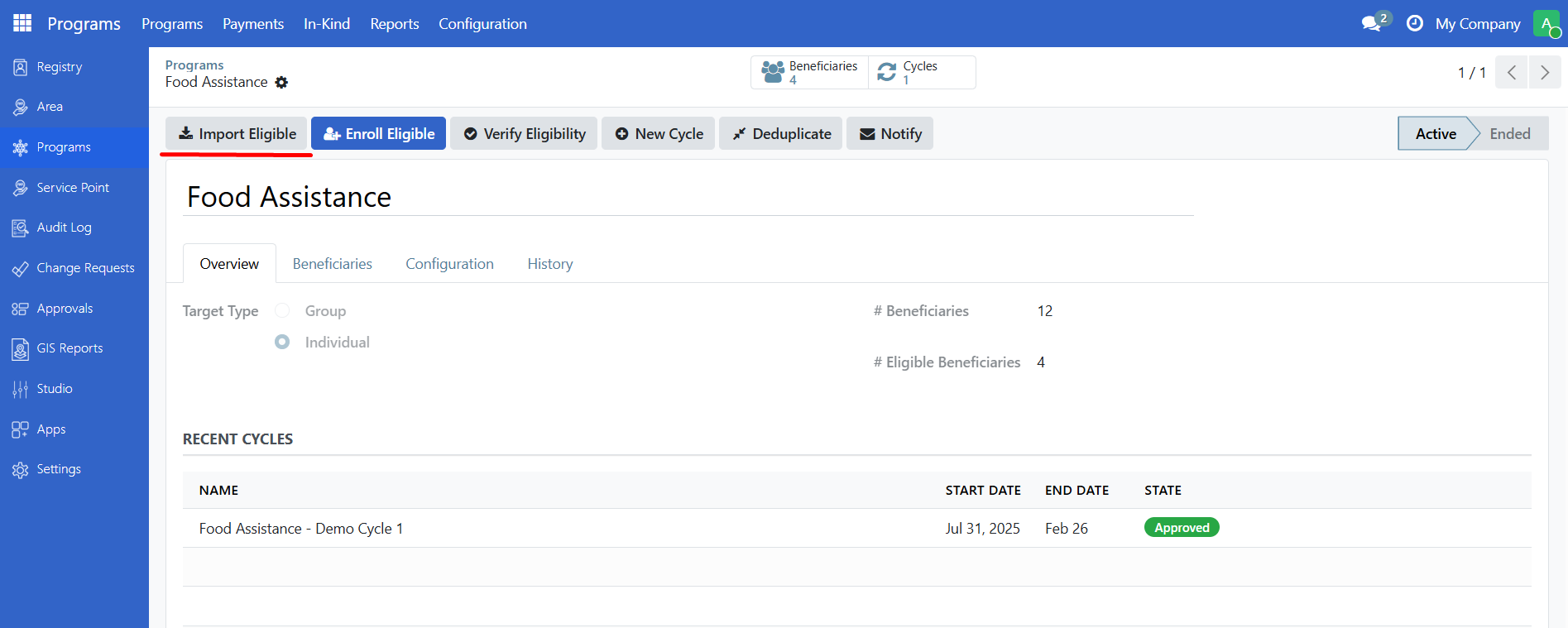
Task: Set program status to Ended
Action: pyautogui.click(x=1509, y=134)
